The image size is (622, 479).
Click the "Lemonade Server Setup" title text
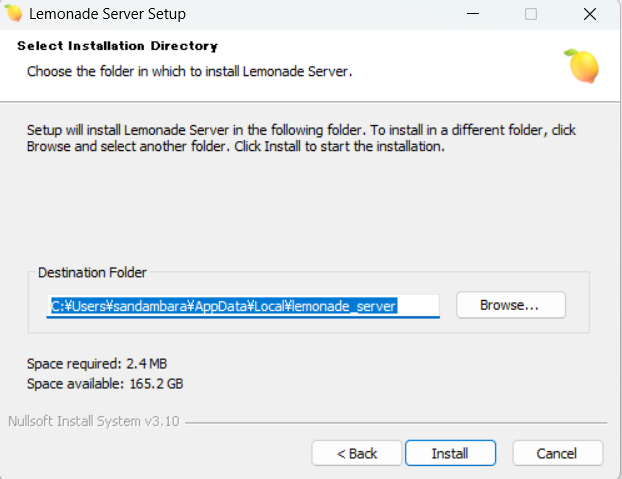point(107,15)
